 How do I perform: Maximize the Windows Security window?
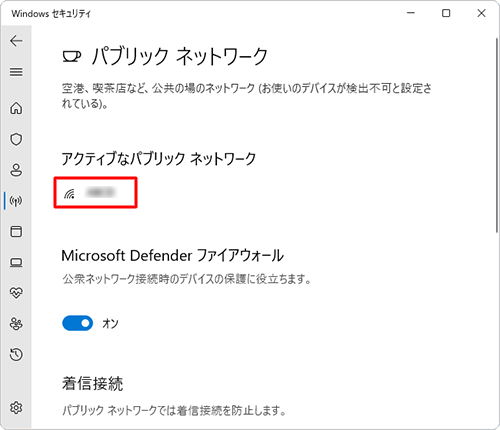(446, 13)
